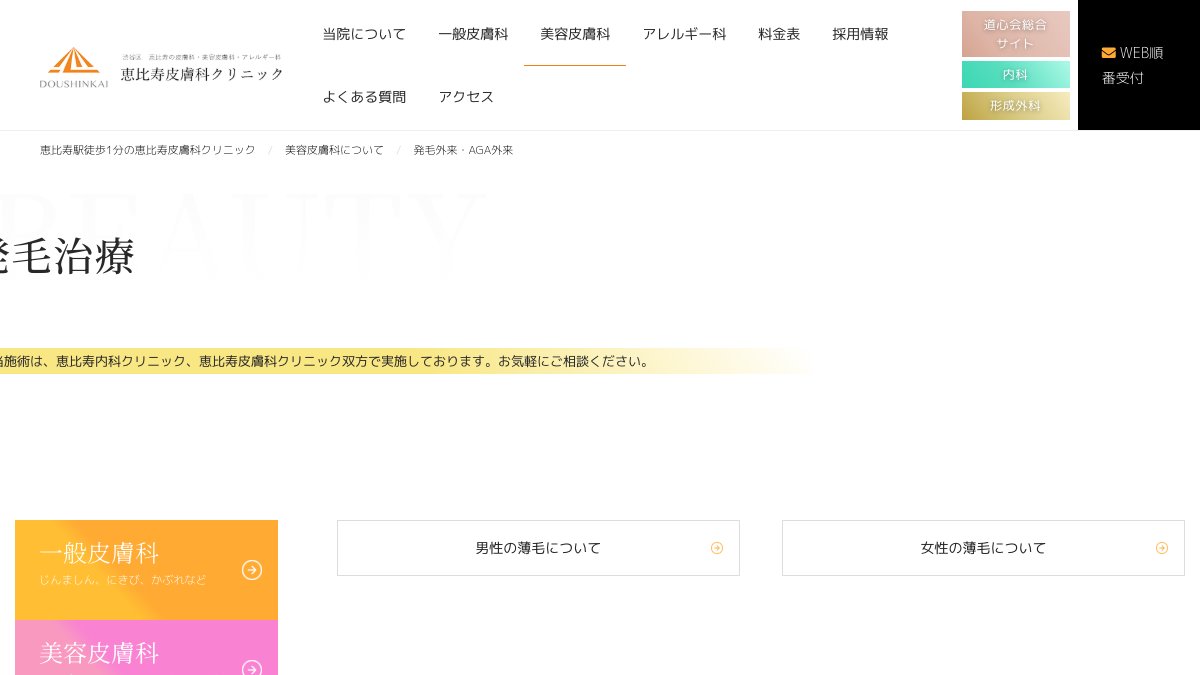This screenshot has height=675, width=1200.
Task: Open the アレルギー科 navigation item
Action: pyautogui.click(x=684, y=34)
